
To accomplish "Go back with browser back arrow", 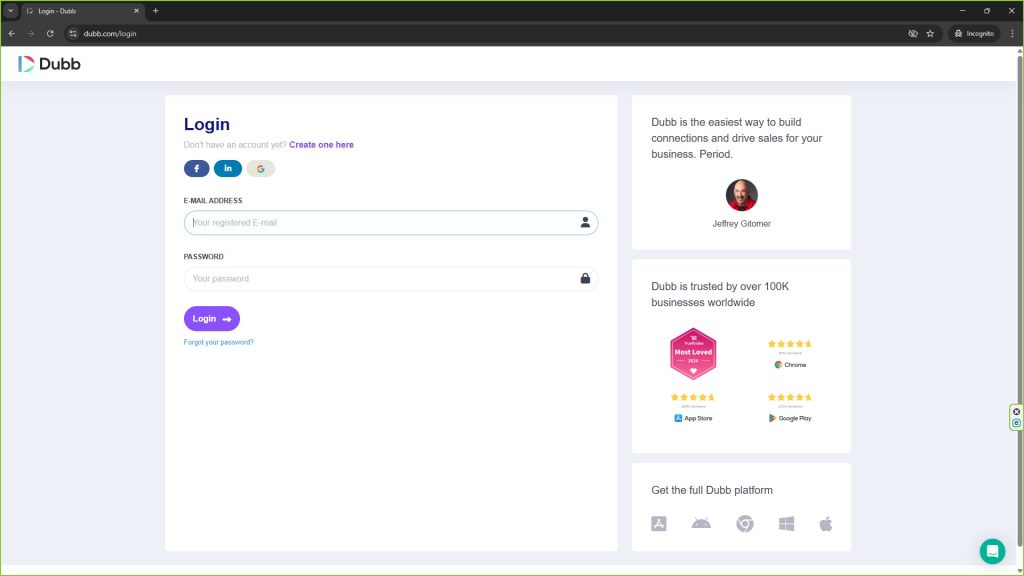I will [x=12, y=33].
